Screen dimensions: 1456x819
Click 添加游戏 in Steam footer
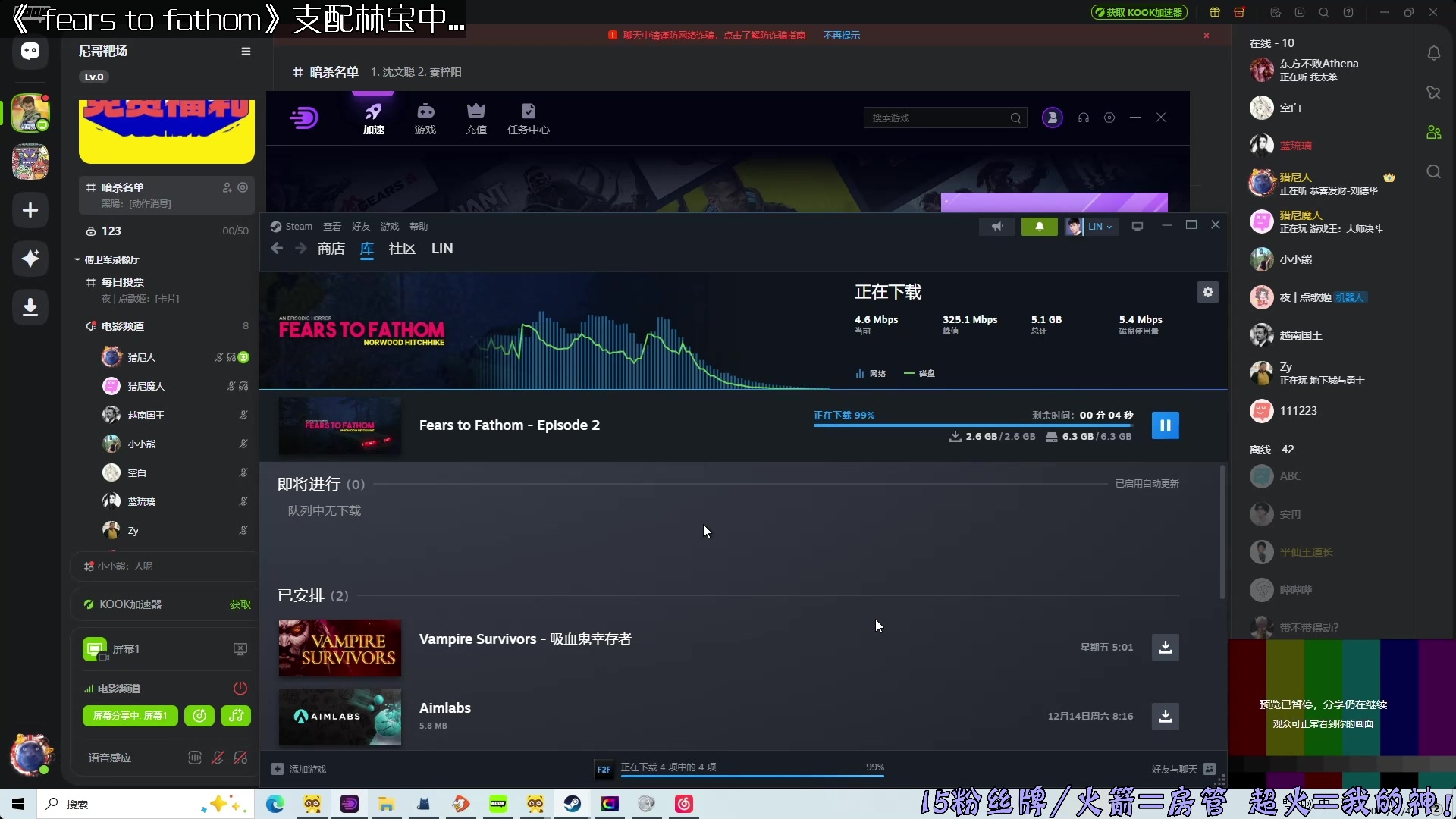[299, 769]
